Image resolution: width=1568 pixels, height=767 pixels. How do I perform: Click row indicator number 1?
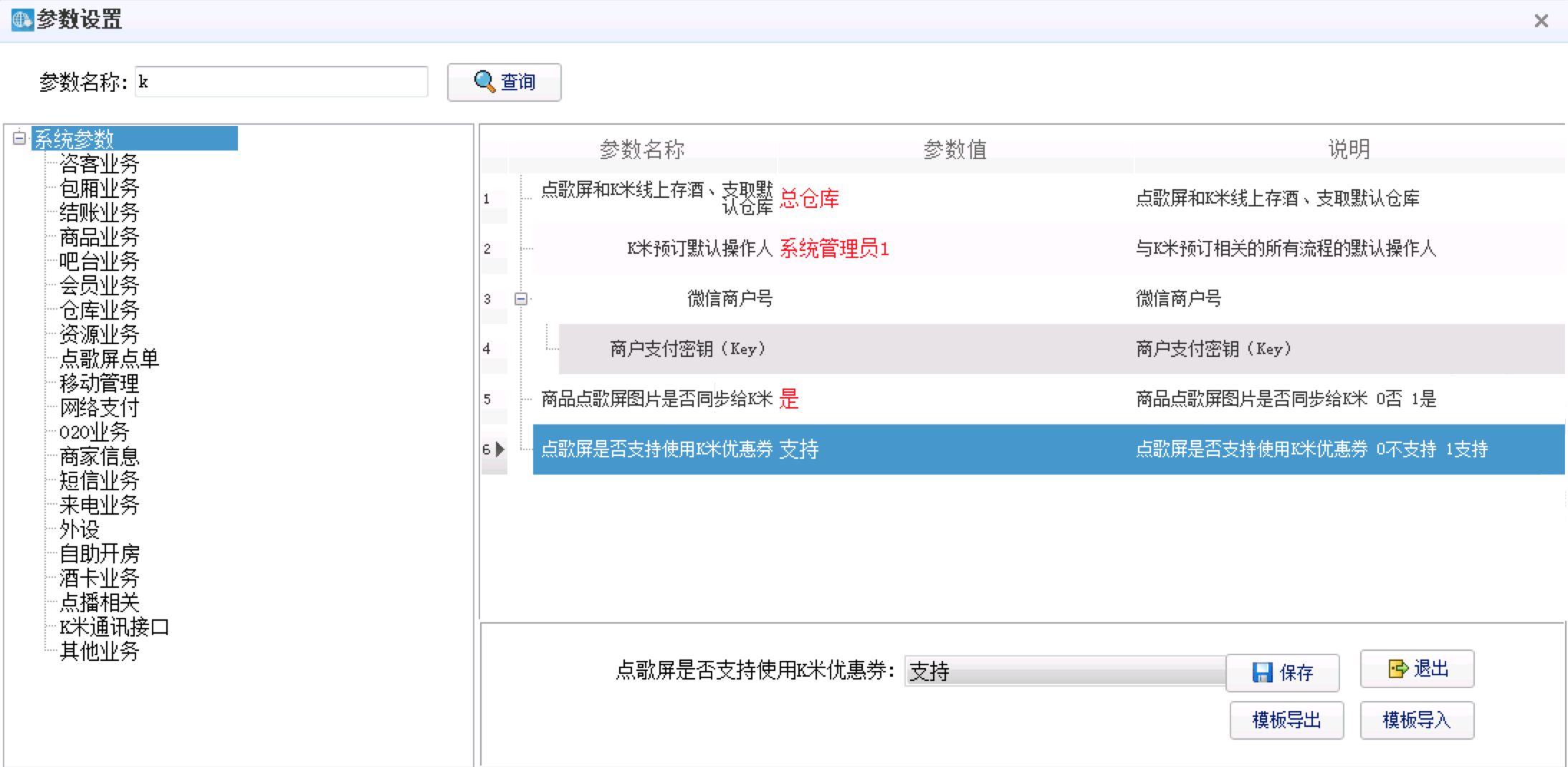pos(494,199)
